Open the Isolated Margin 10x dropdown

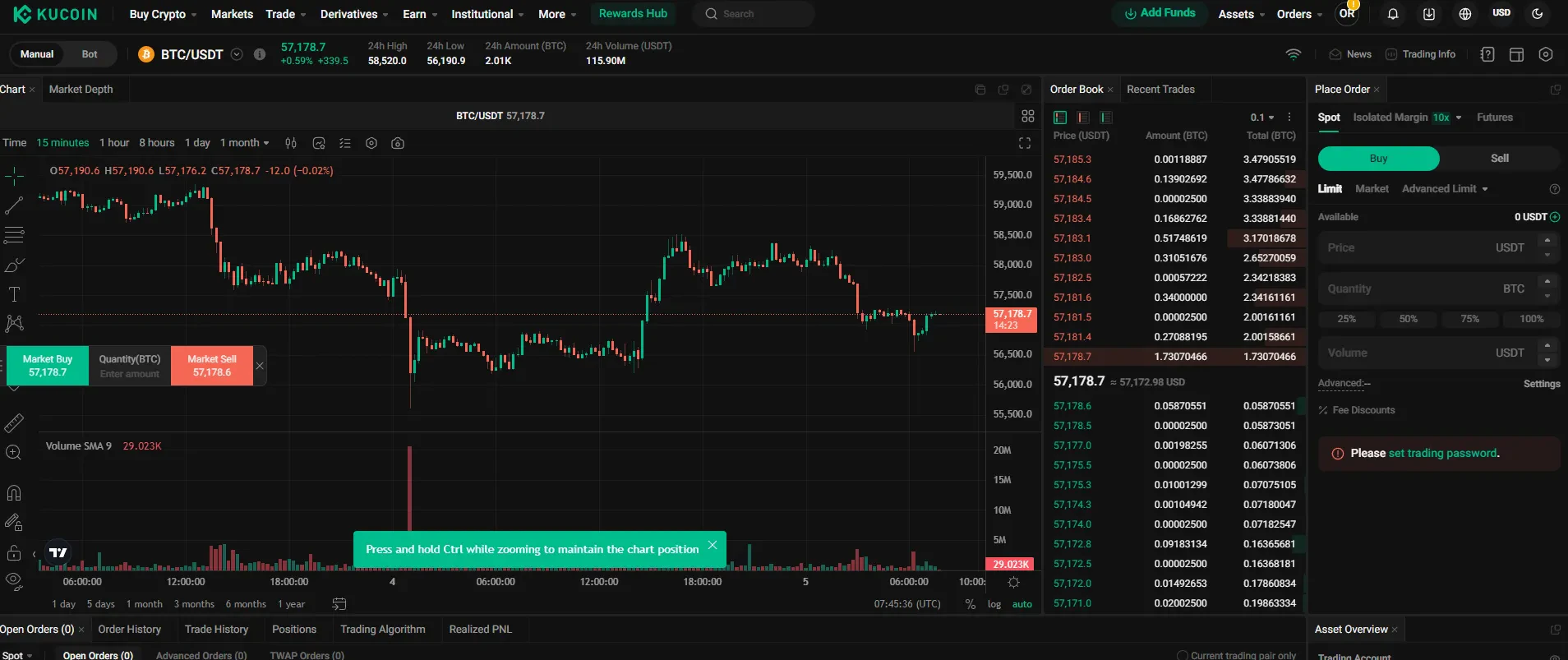(1407, 118)
